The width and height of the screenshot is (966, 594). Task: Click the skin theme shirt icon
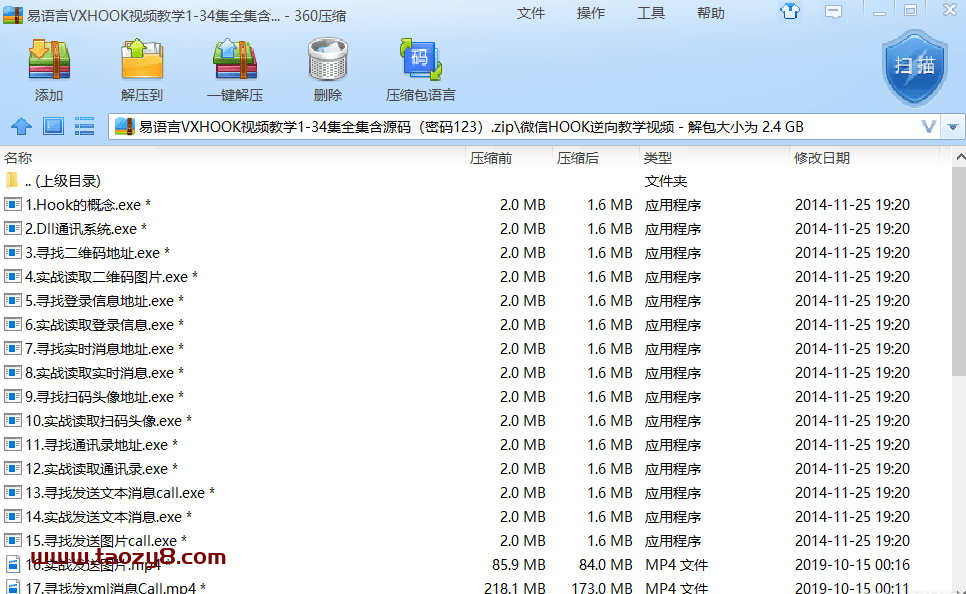789,12
